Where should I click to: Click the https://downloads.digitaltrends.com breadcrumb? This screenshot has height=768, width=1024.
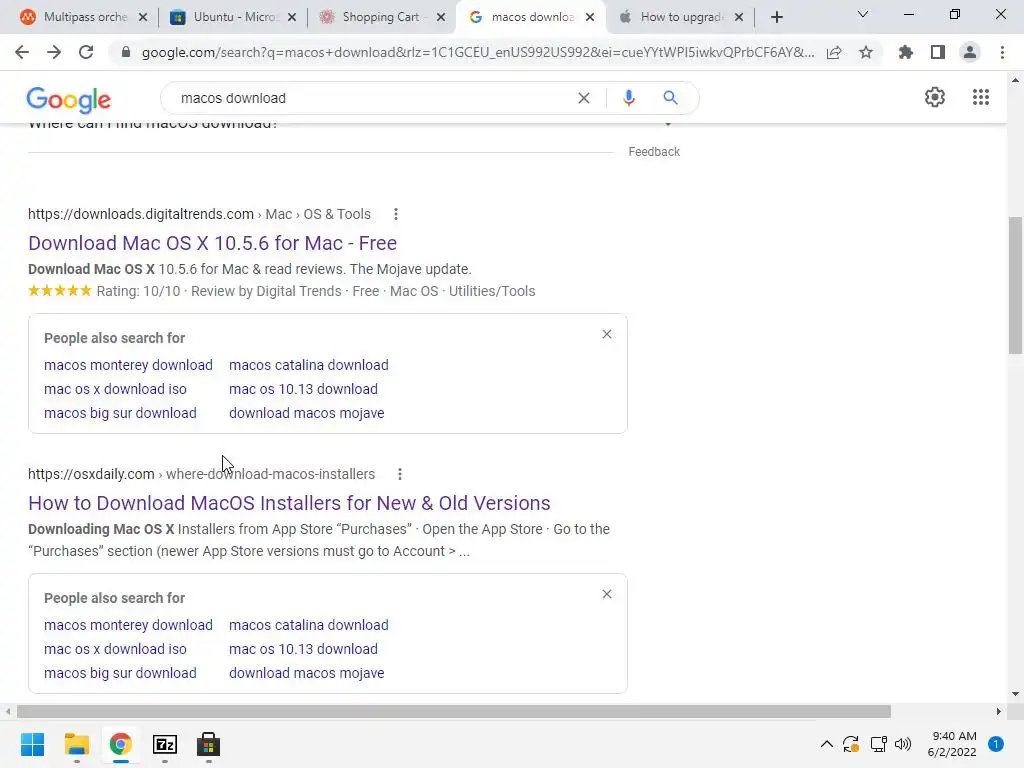140,214
